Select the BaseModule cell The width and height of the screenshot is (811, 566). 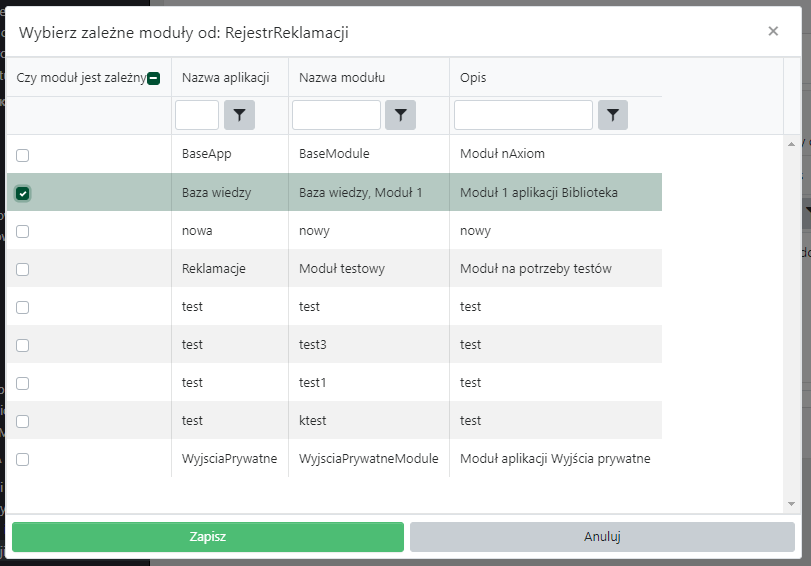369,154
